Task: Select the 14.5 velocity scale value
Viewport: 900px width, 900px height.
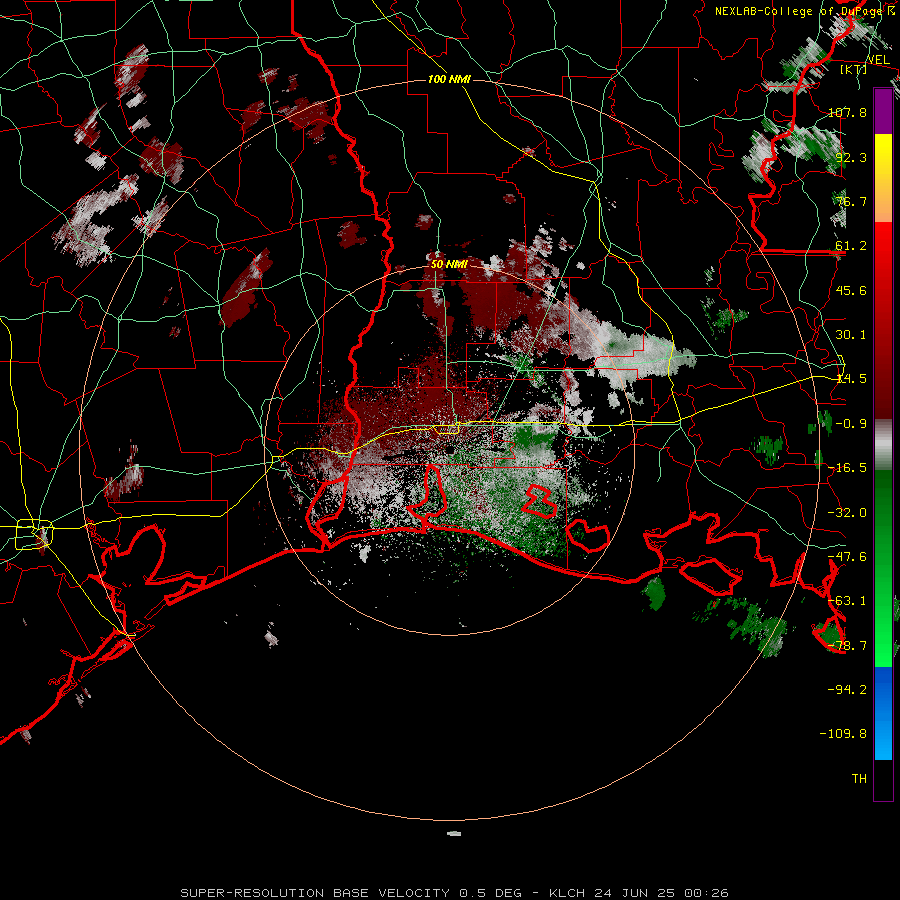Action: point(851,379)
